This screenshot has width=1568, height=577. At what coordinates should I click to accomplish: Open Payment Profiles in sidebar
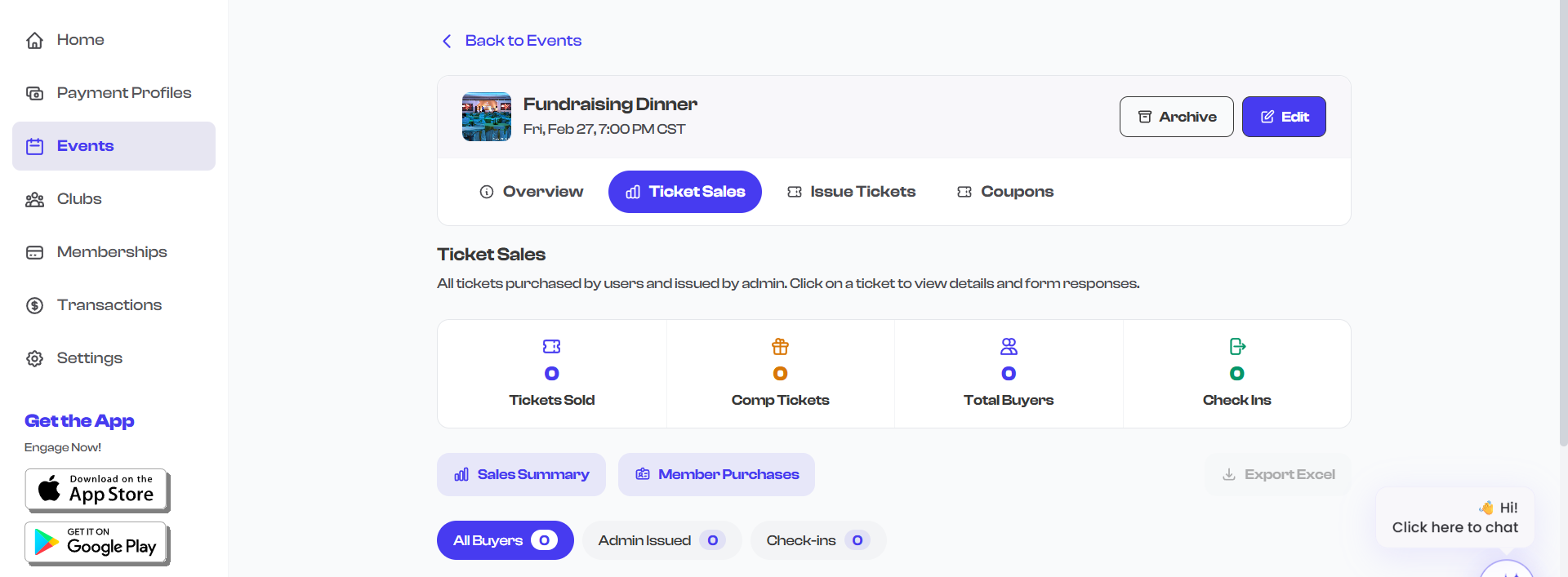114,93
